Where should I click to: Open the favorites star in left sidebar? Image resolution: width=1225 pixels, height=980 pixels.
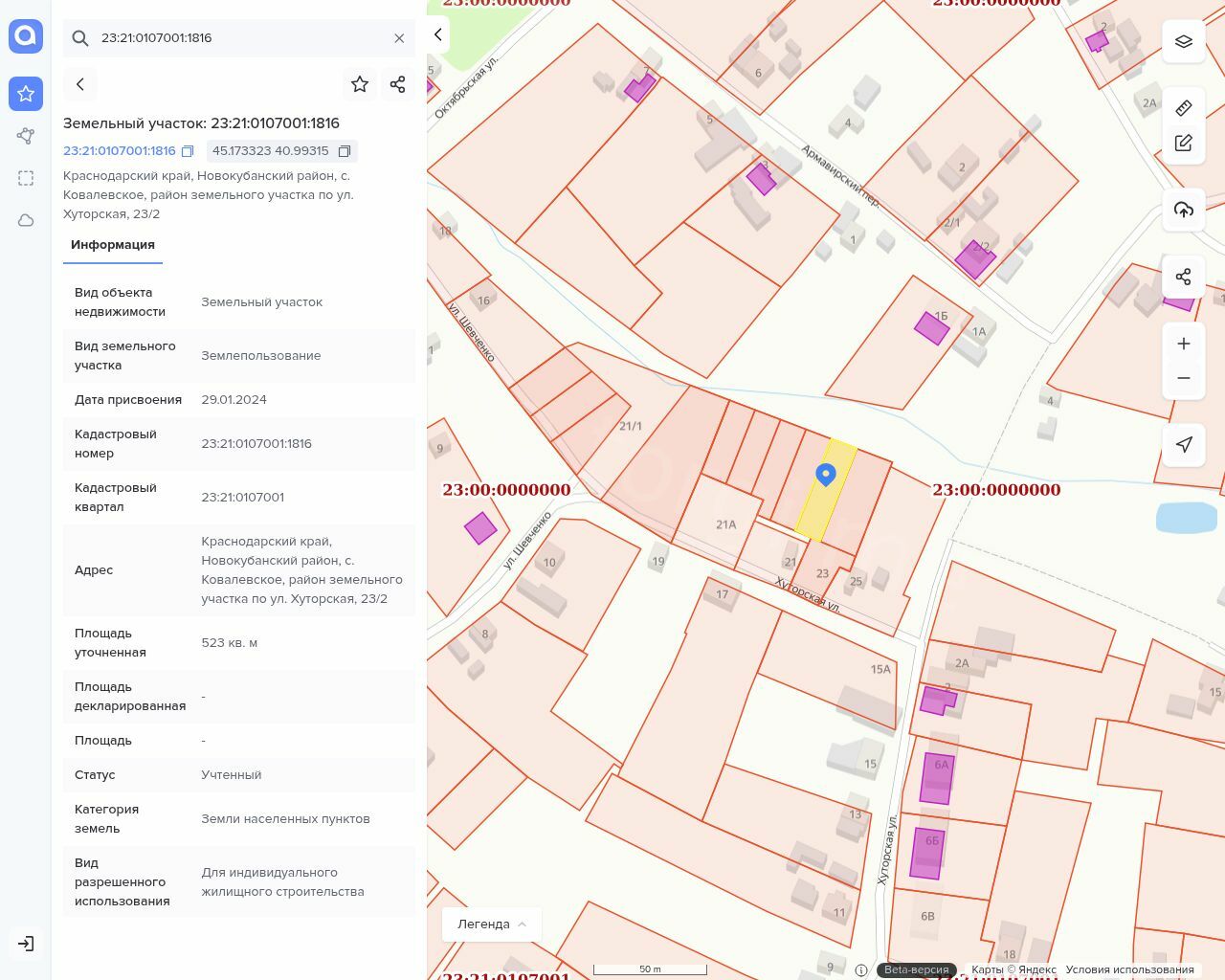pos(26,94)
